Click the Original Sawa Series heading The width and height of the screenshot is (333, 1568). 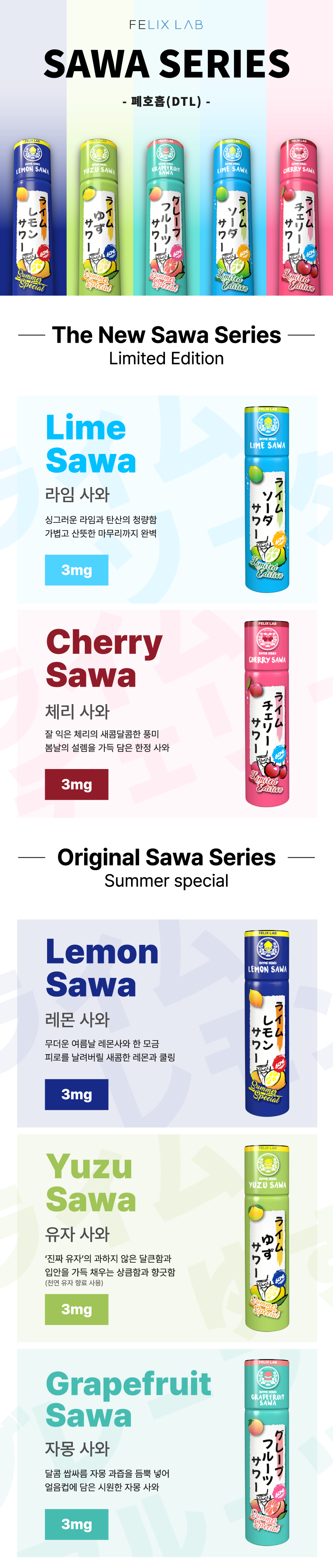pyautogui.click(x=166, y=857)
